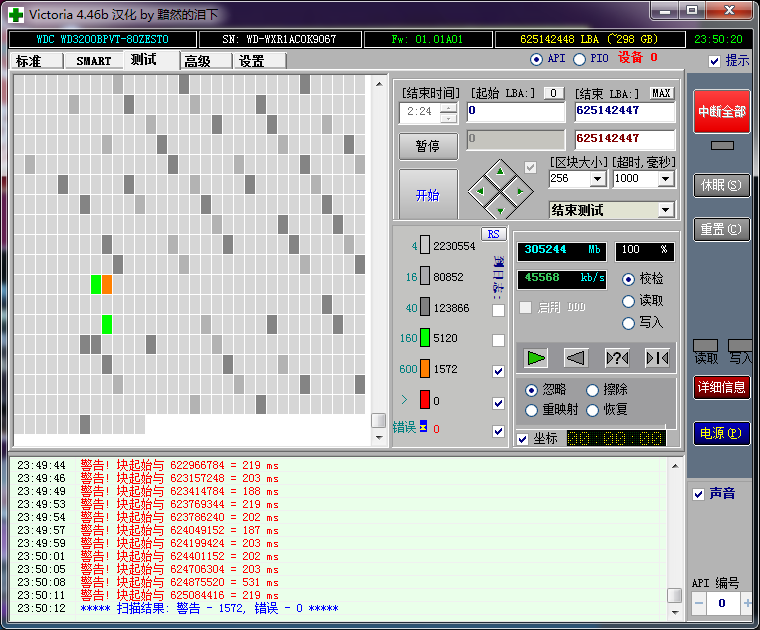Click the butterfly seek |>|<| button
The image size is (760, 630).
(x=657, y=358)
